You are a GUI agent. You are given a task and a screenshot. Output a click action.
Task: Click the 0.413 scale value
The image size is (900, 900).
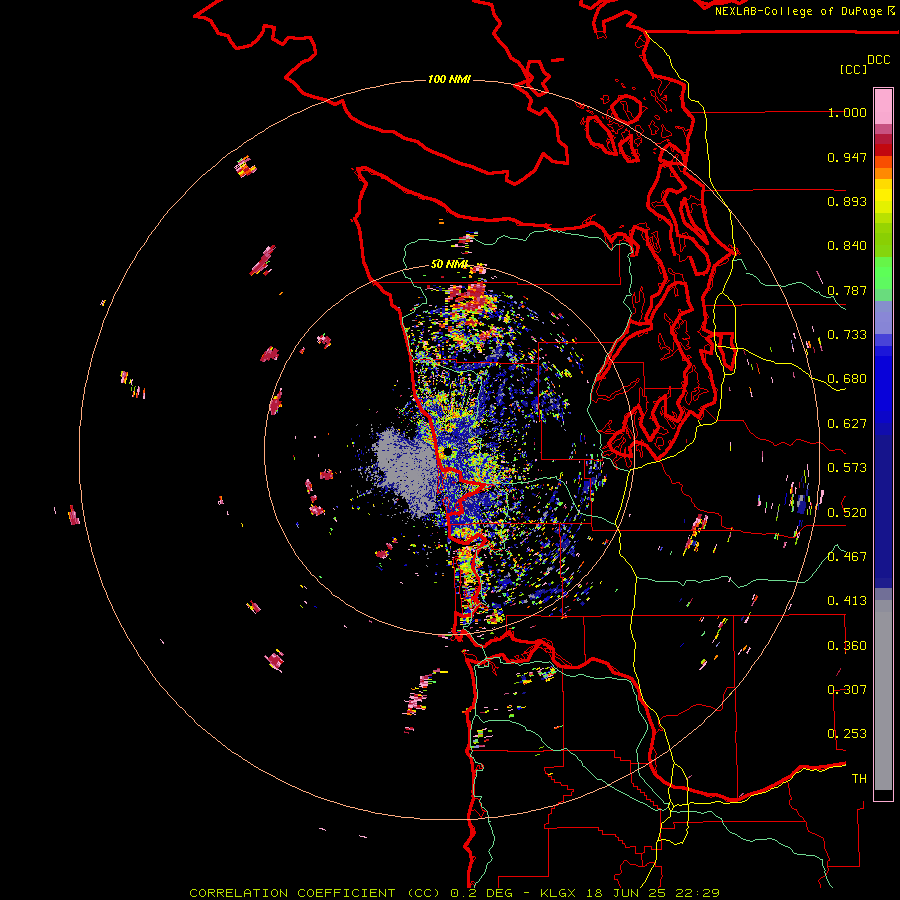click(x=847, y=601)
